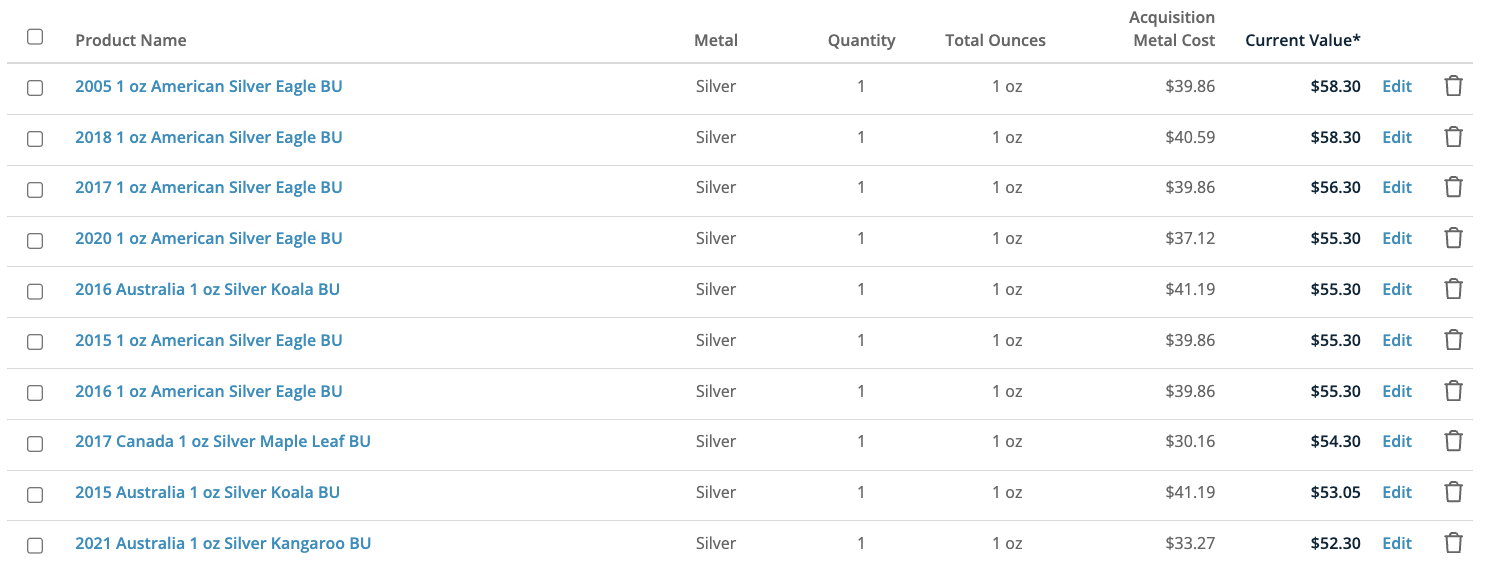The height and width of the screenshot is (574, 1494).
Task: Click trash icon for 2018 Silver Eagle
Action: 1453,137
